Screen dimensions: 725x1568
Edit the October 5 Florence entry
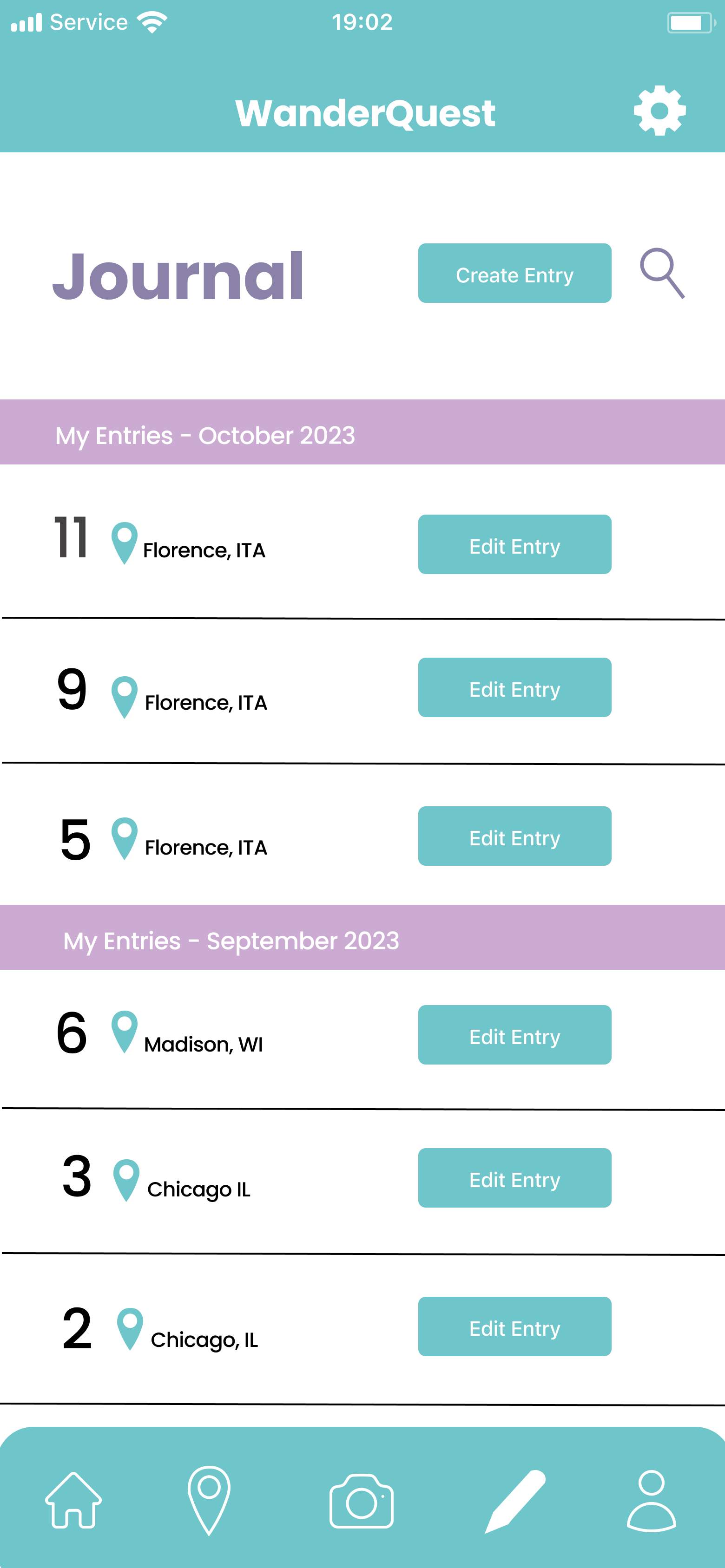pos(515,836)
